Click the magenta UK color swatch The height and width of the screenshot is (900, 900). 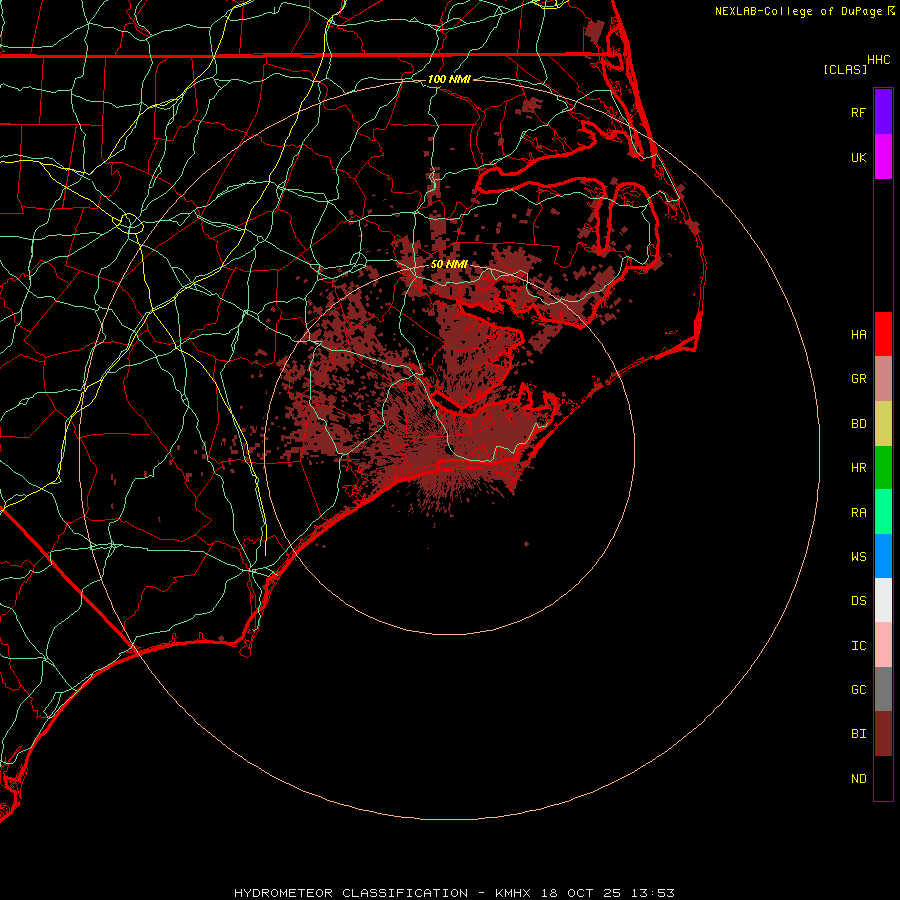click(883, 156)
